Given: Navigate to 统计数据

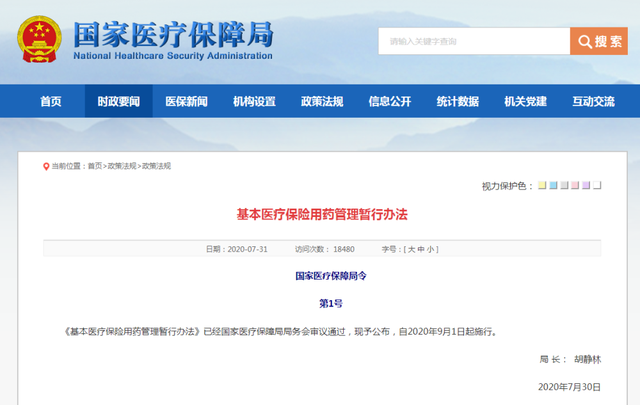Looking at the screenshot, I should 458,101.
